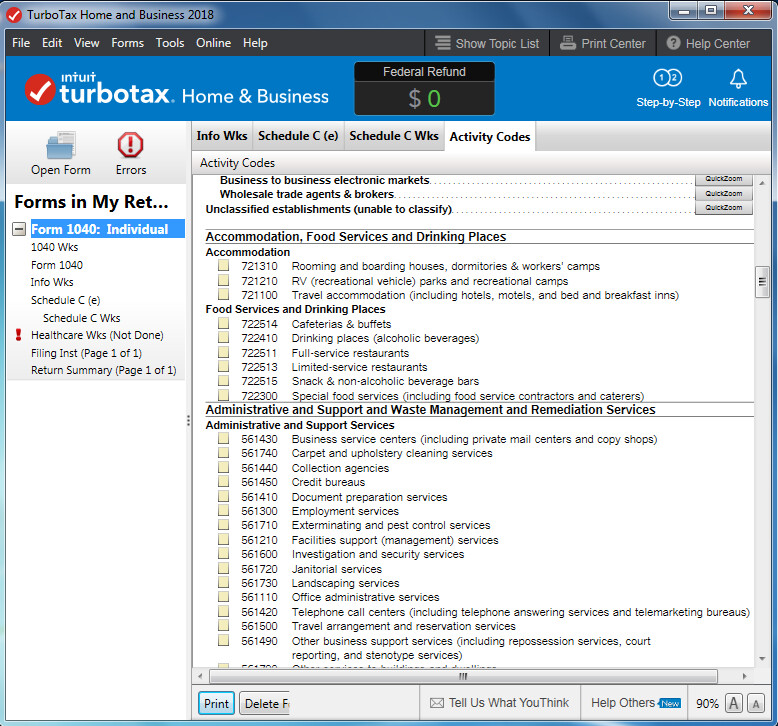The image size is (778, 726).
Task: Click the large A font size button
Action: tap(733, 703)
